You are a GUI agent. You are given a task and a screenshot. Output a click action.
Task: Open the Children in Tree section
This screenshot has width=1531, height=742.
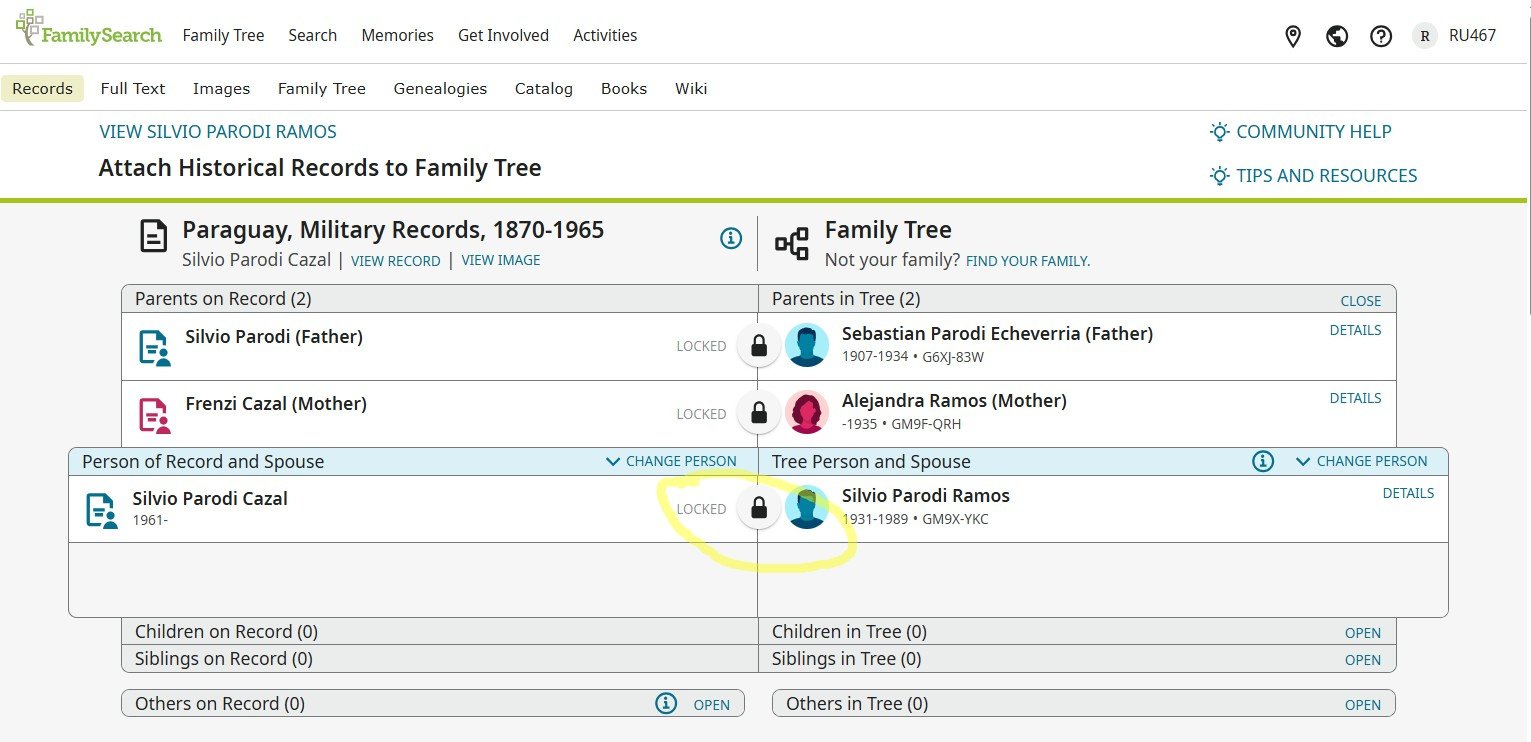coord(1362,633)
